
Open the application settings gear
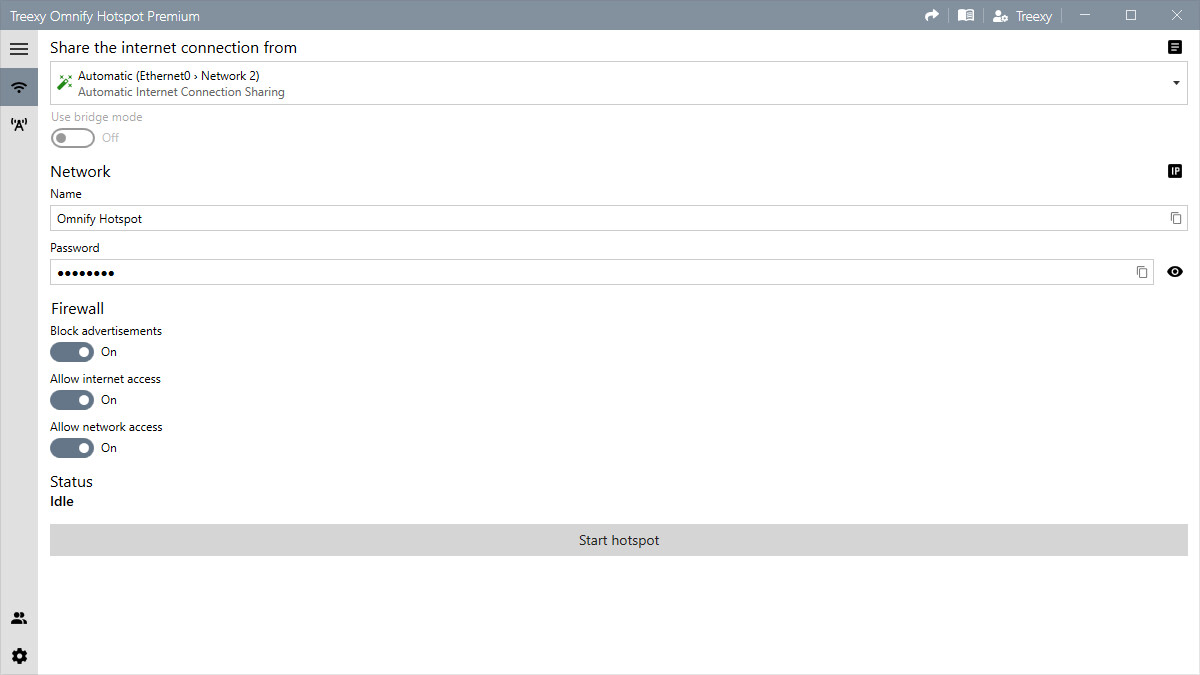point(19,655)
